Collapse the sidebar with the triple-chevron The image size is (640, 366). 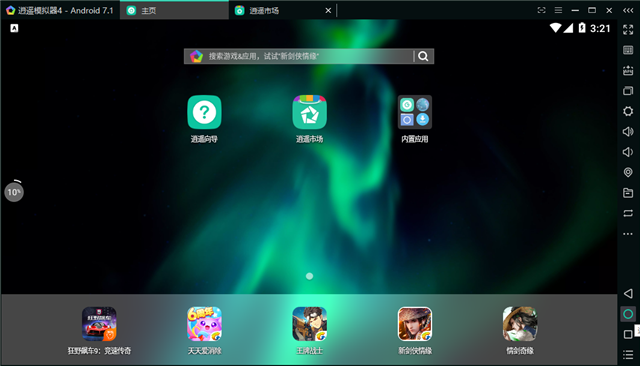[x=628, y=10]
